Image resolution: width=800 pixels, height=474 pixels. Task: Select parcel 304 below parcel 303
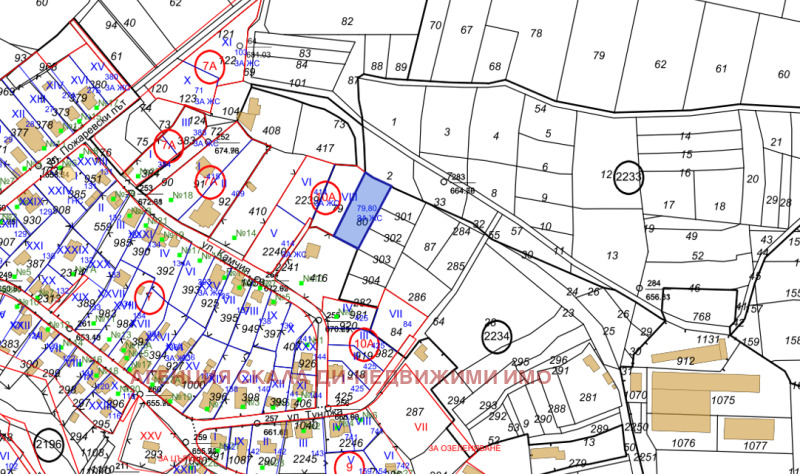point(370,281)
